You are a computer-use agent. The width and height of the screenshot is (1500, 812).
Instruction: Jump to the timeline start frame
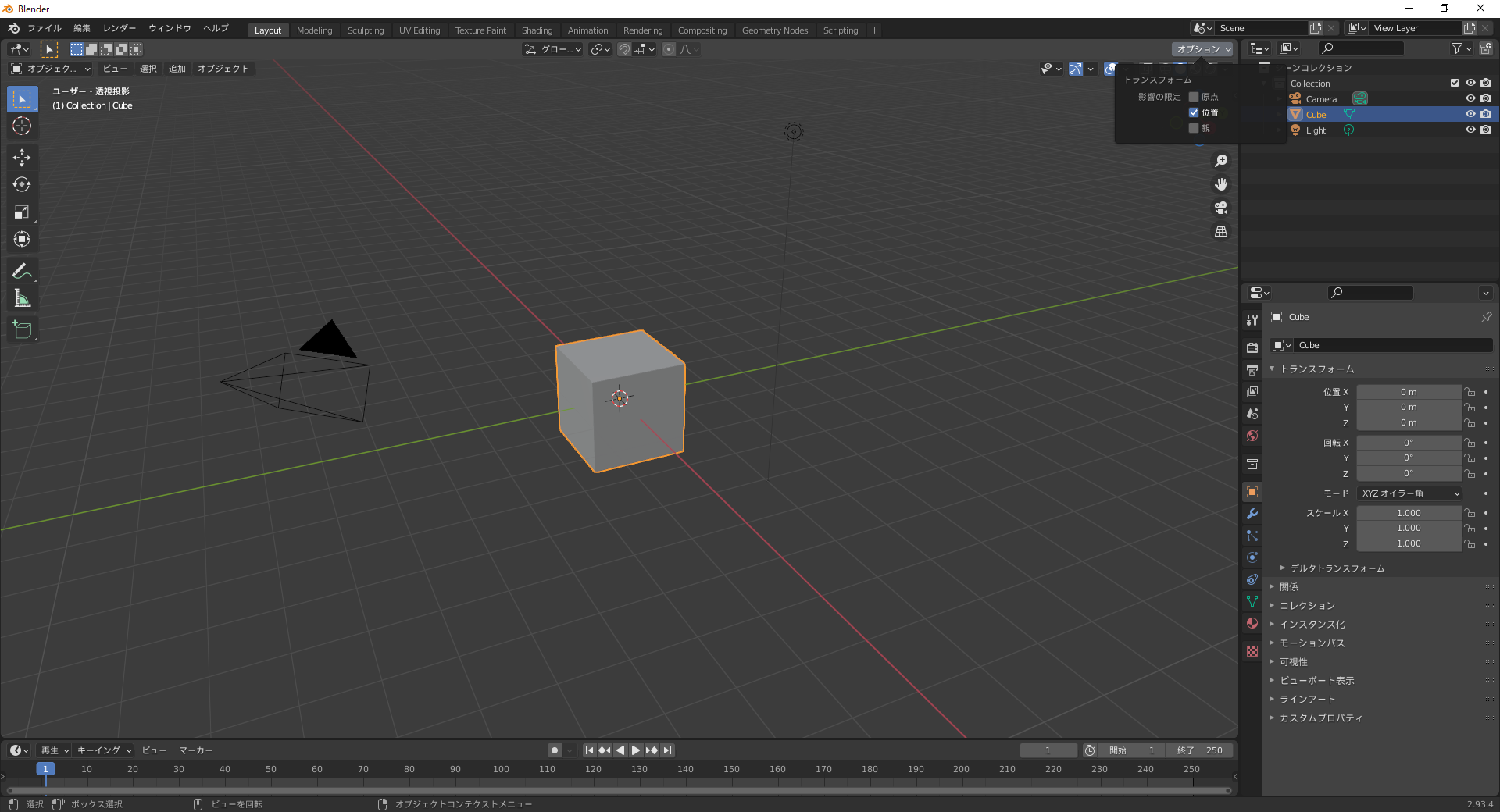click(590, 750)
